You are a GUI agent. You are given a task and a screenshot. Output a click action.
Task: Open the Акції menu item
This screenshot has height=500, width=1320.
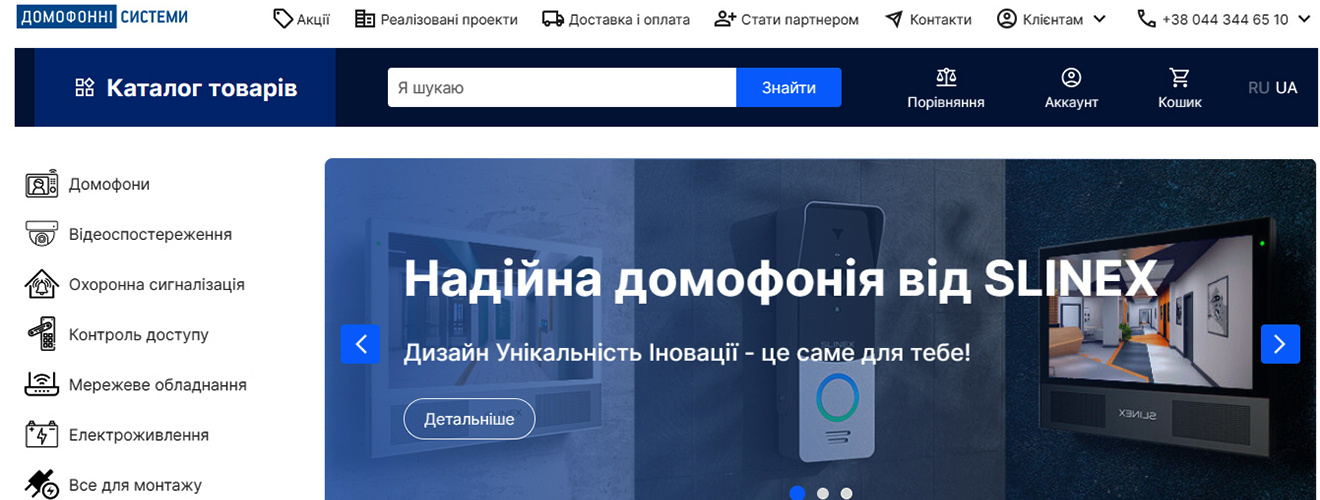click(x=301, y=19)
